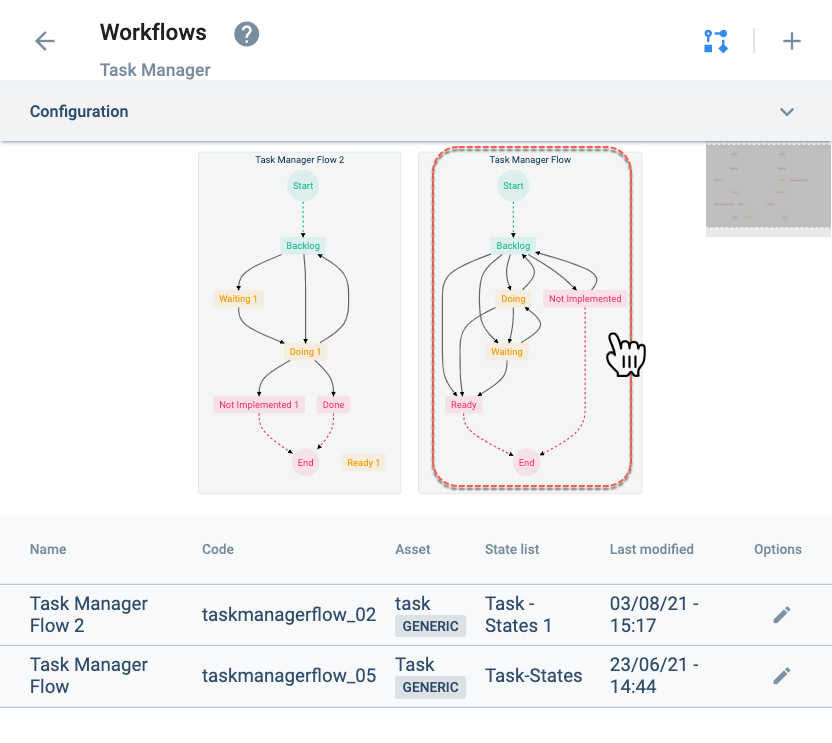
Task: Sort by the Code column header
Action: (218, 549)
